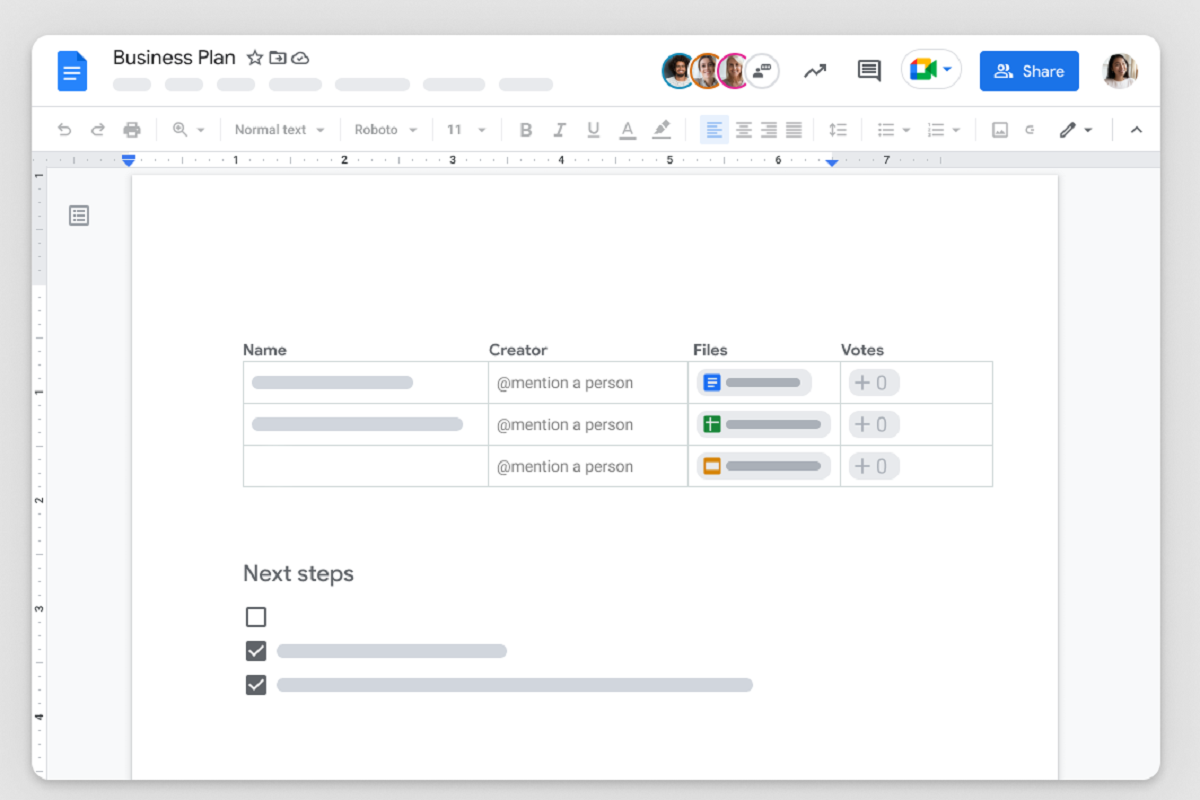Add a vote in the third row
1200x800 pixels.
coord(874,466)
